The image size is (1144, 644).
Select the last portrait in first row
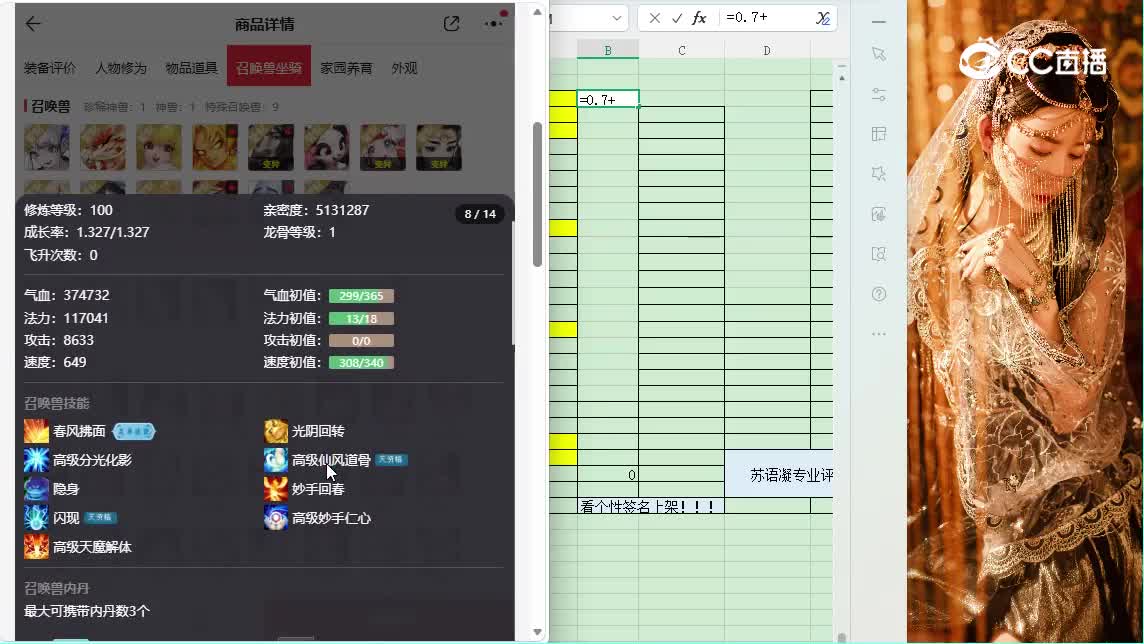tap(438, 147)
